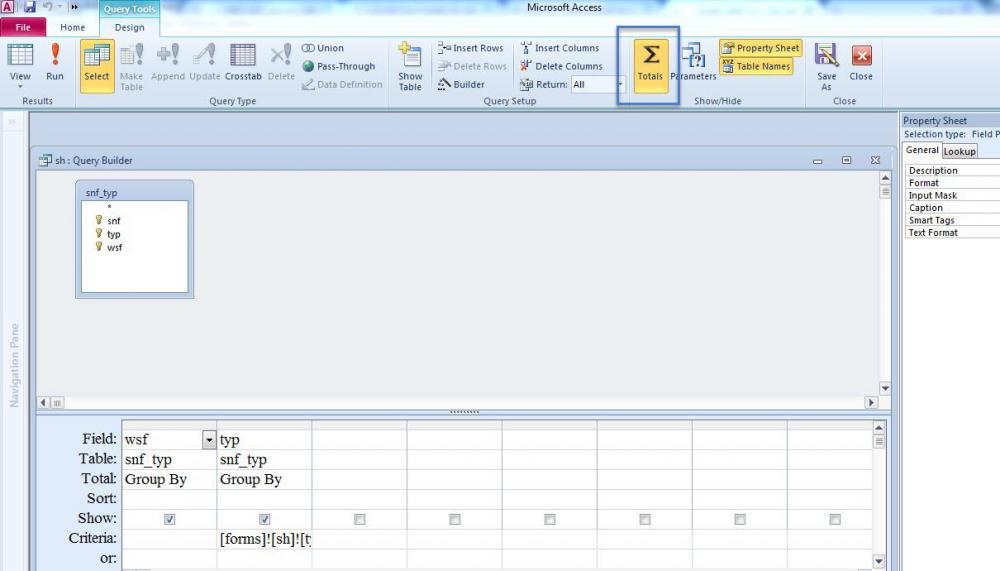Toggle Table Names row display

click(756, 66)
